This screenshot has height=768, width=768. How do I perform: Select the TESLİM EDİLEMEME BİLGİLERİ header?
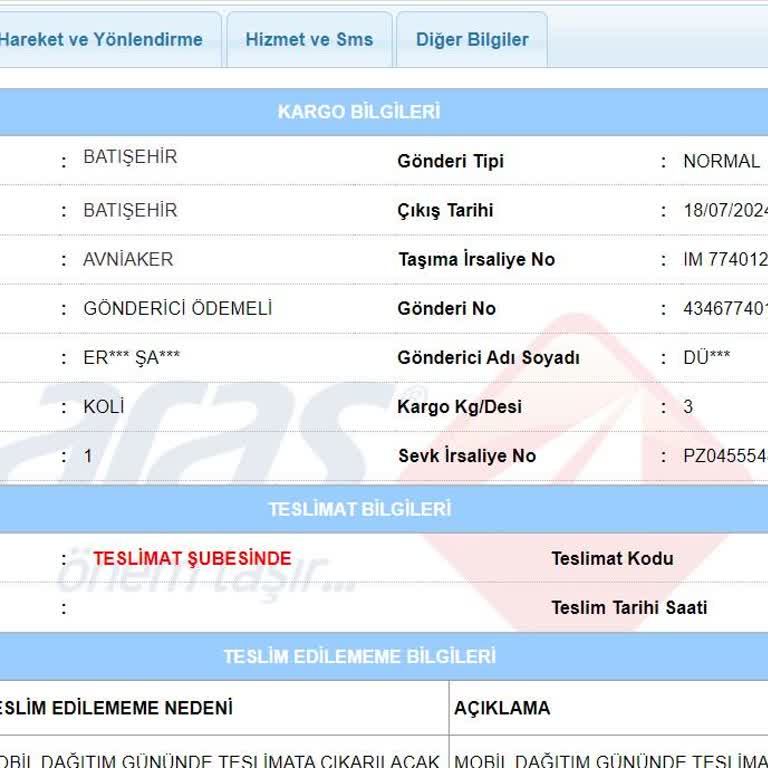tap(360, 656)
